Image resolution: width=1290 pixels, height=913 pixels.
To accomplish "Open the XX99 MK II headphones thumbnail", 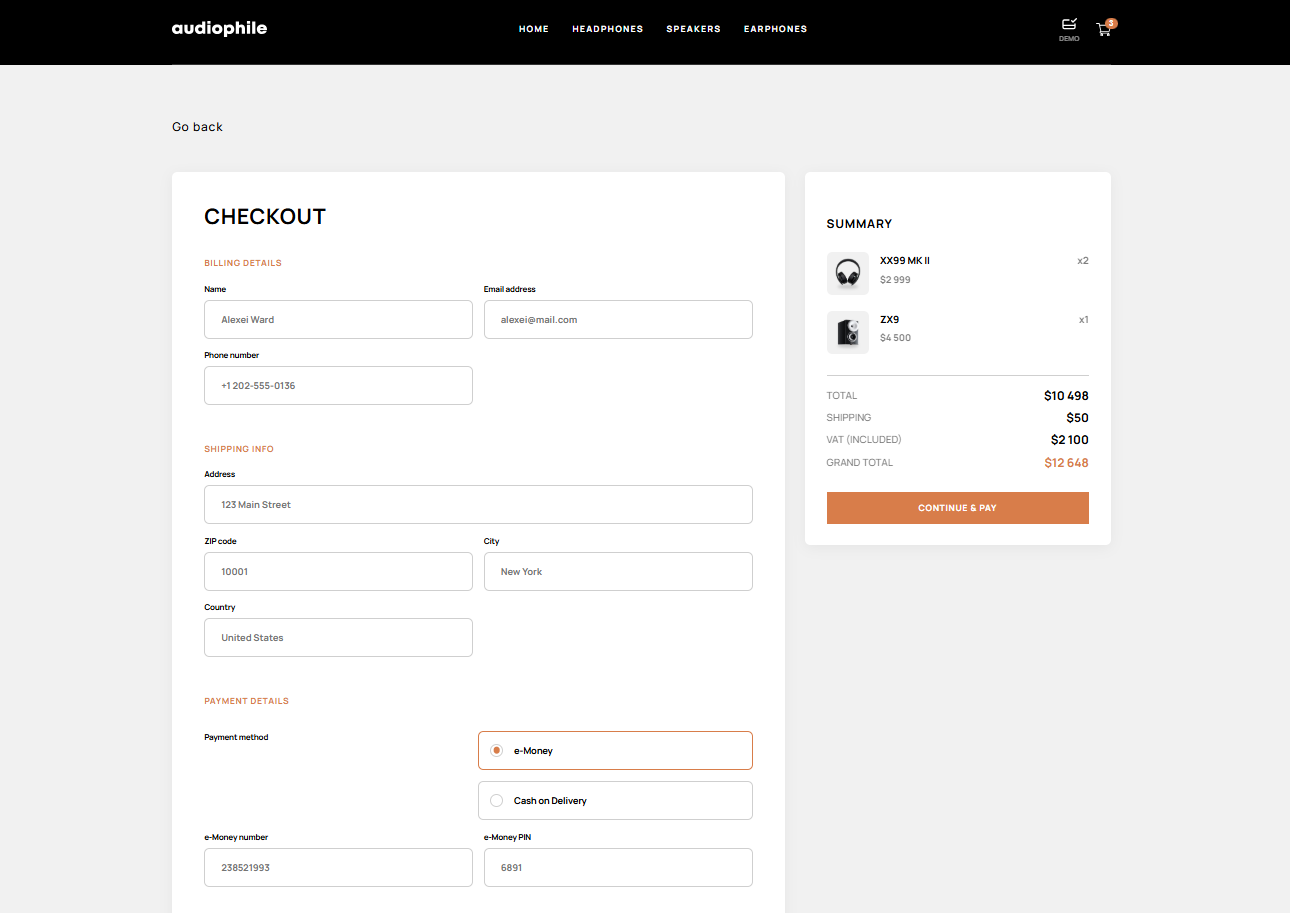I will 848,273.
